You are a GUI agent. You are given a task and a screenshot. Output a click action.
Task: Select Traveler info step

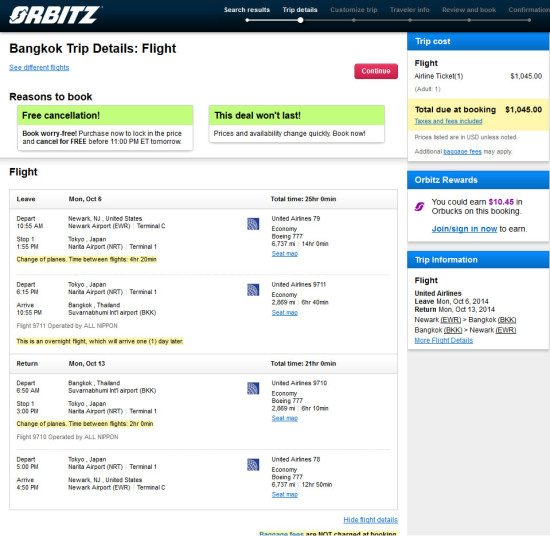[x=409, y=10]
